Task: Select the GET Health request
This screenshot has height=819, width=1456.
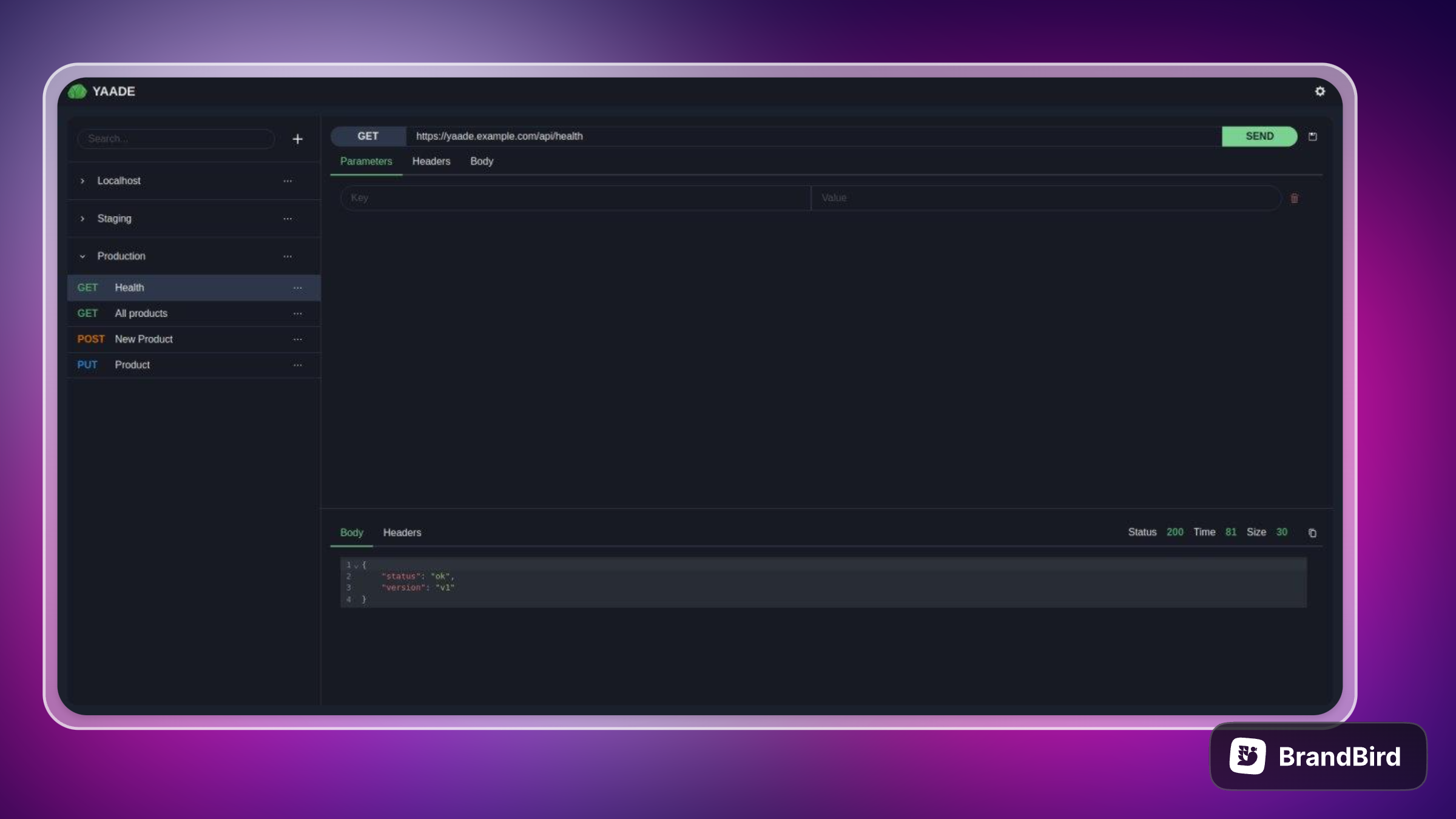Action: coord(194,288)
